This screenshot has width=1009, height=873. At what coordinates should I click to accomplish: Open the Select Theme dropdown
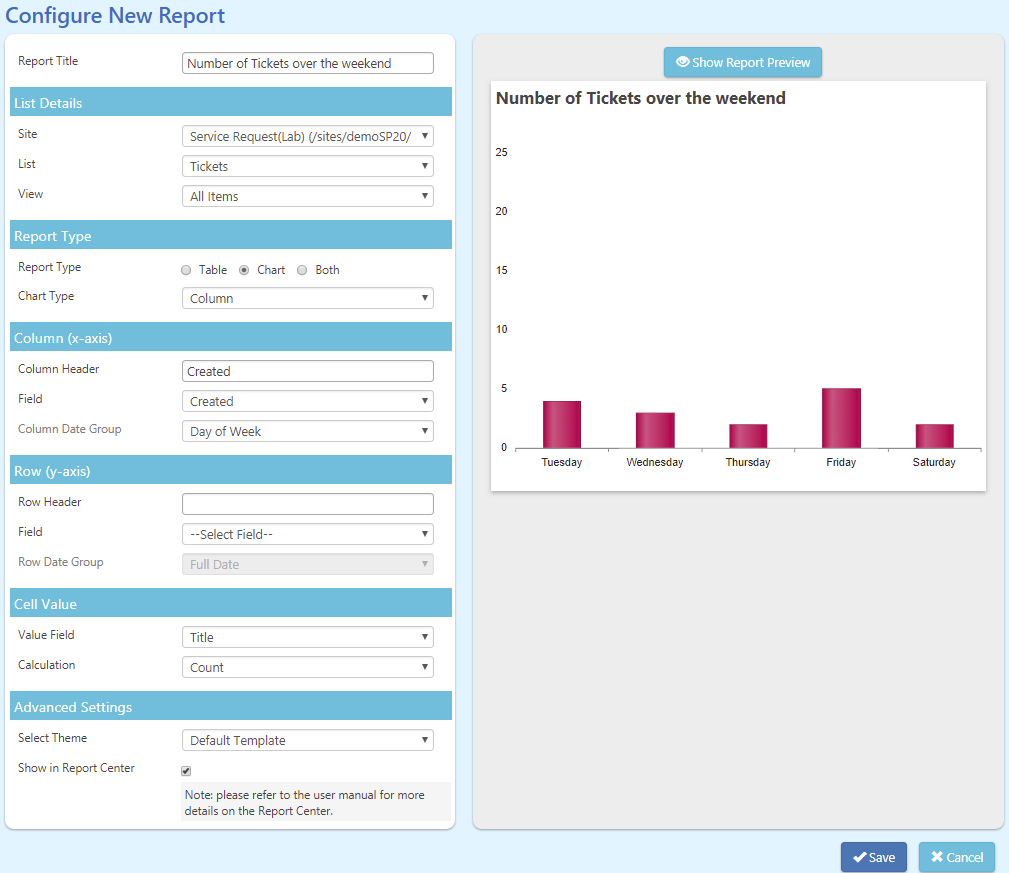pyautogui.click(x=307, y=740)
